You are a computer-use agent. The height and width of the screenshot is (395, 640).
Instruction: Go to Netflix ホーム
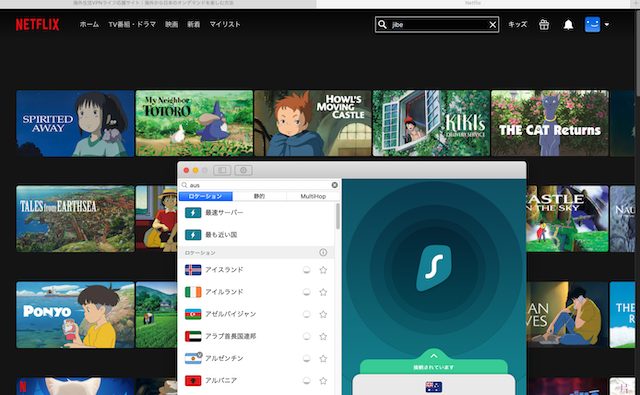[x=89, y=24]
